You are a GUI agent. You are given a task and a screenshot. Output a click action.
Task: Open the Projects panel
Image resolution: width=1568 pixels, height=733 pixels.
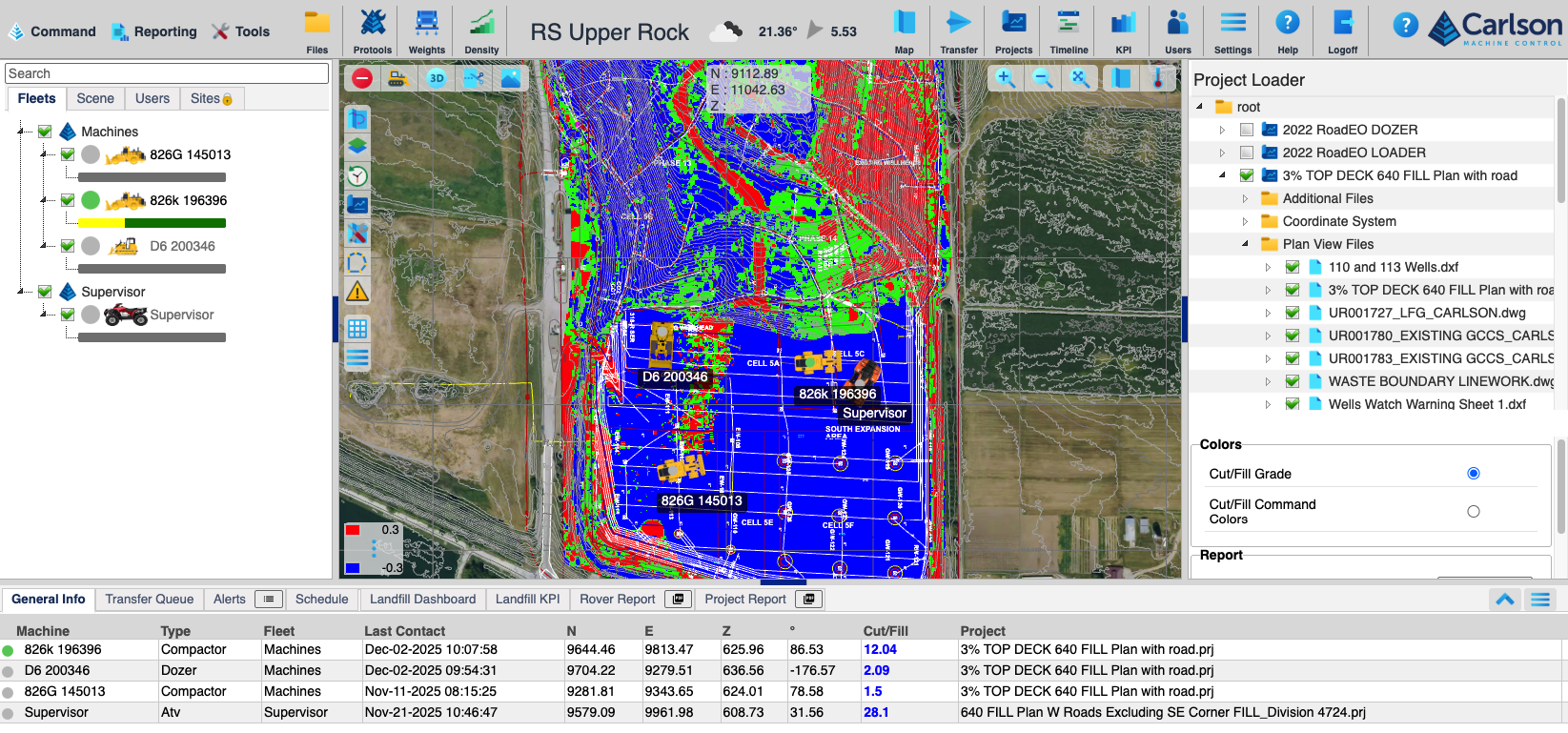1014,31
